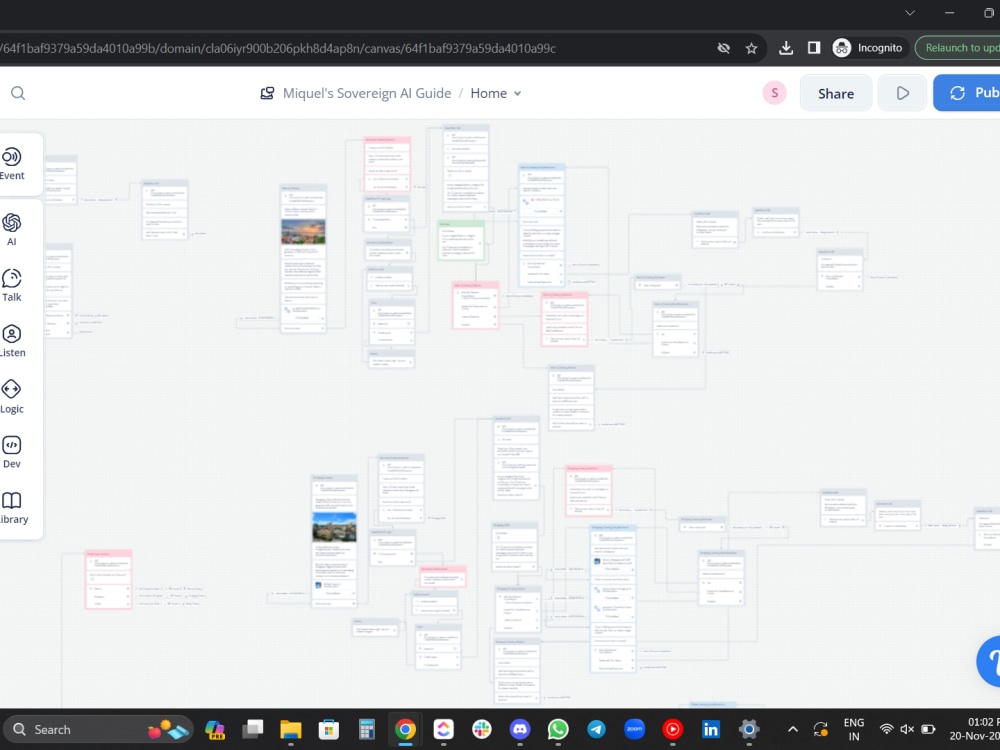Select the AI block category
The width and height of the screenshot is (1000, 750).
tap(11, 228)
